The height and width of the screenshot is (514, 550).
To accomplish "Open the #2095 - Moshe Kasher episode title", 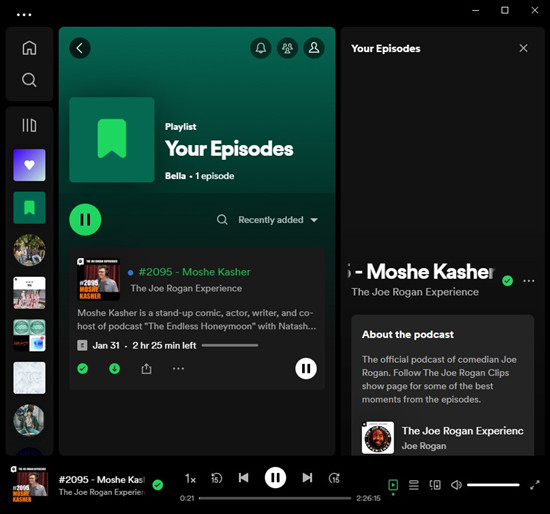I will pos(194,272).
